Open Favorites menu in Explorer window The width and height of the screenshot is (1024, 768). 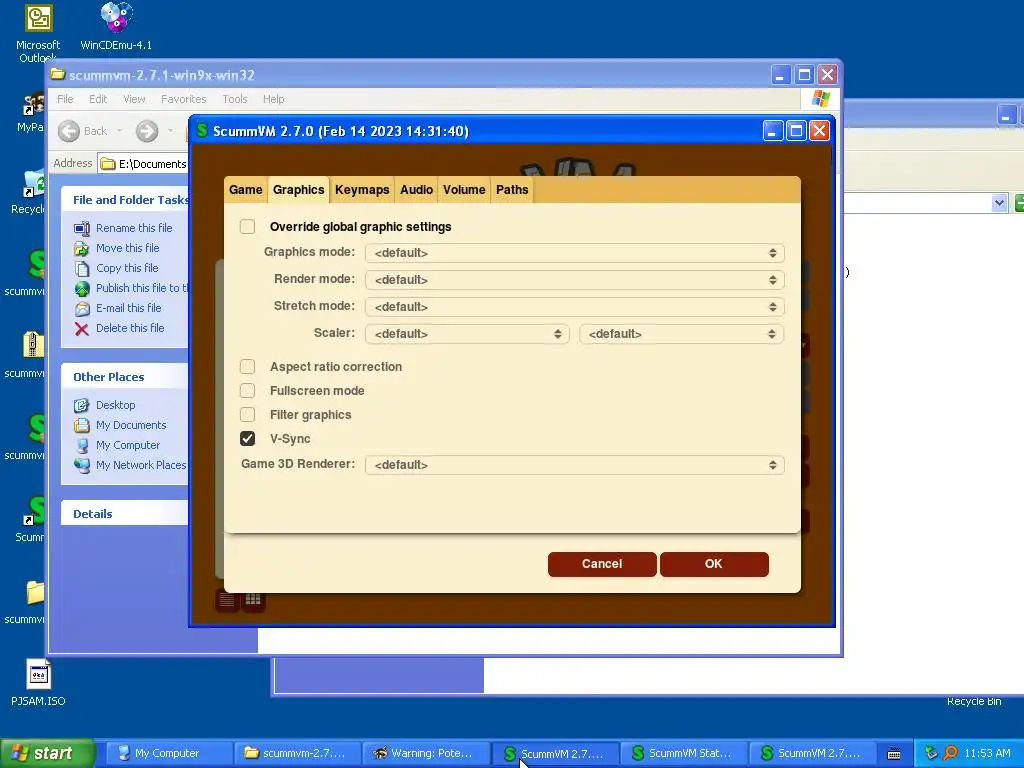[x=184, y=99]
